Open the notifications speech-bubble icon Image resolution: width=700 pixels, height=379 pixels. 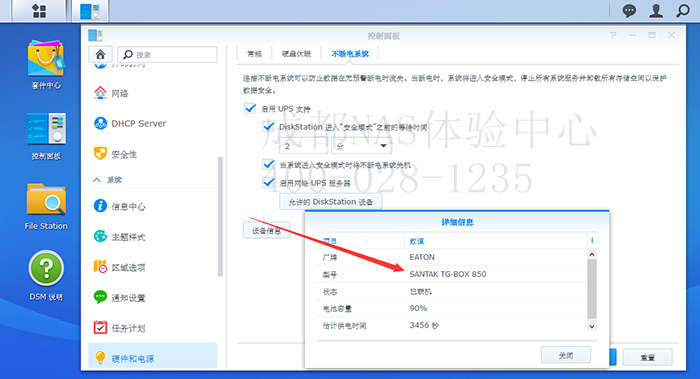click(629, 11)
